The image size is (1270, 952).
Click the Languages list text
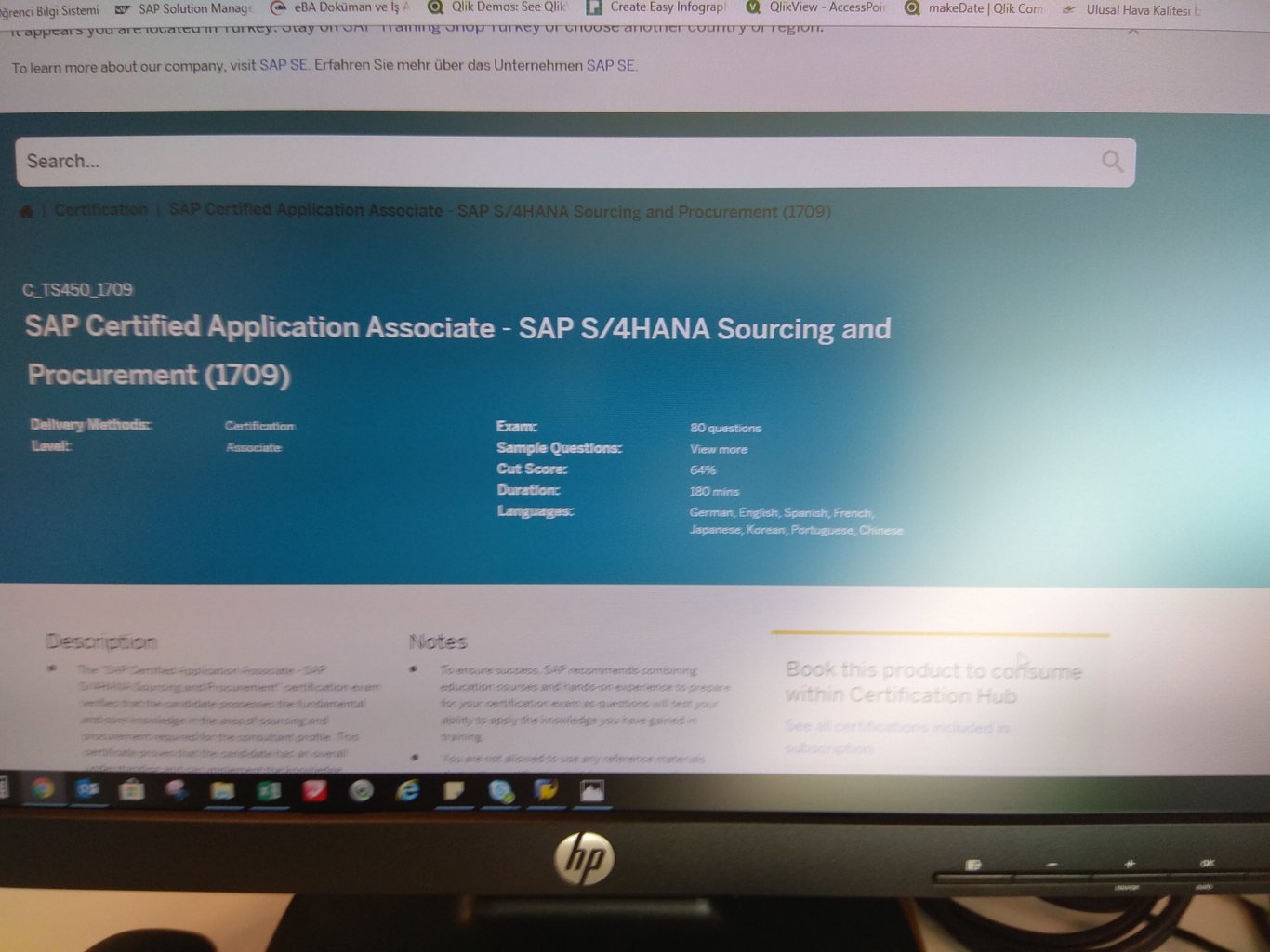coord(796,522)
